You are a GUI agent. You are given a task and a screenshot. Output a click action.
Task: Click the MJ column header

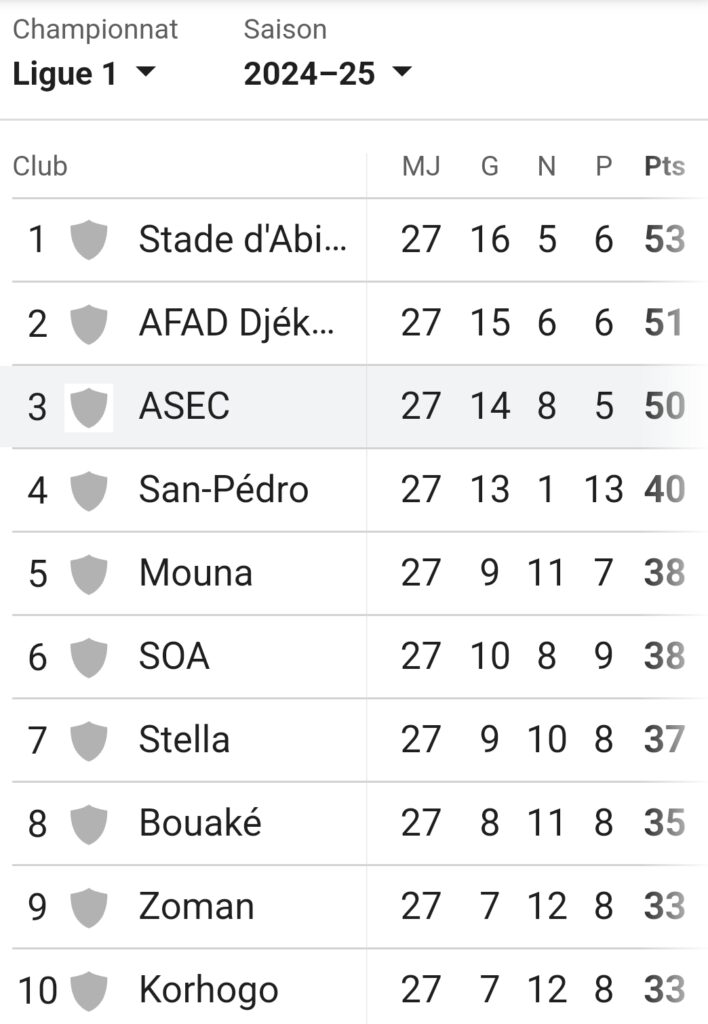pyautogui.click(x=421, y=167)
